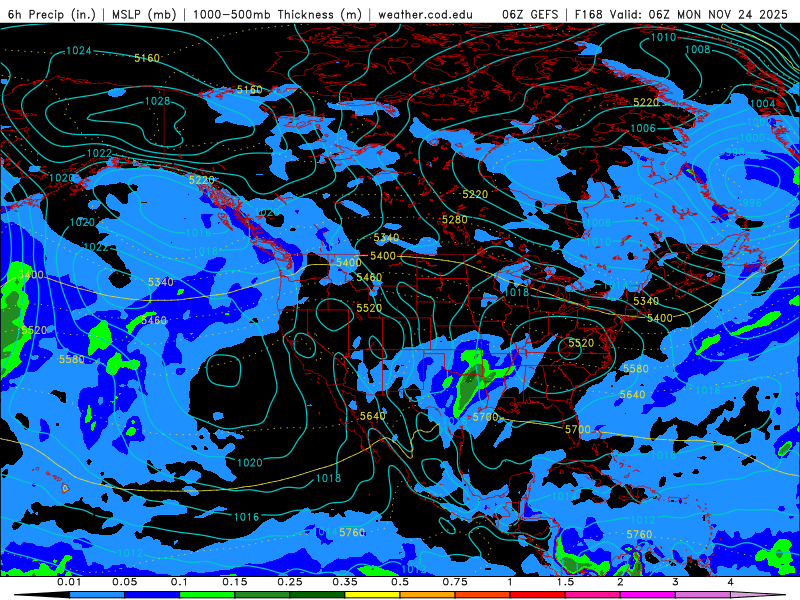The image size is (800, 600).
Task: Click the bright green 0.1–0.15 legend swatch
Action: [207, 595]
